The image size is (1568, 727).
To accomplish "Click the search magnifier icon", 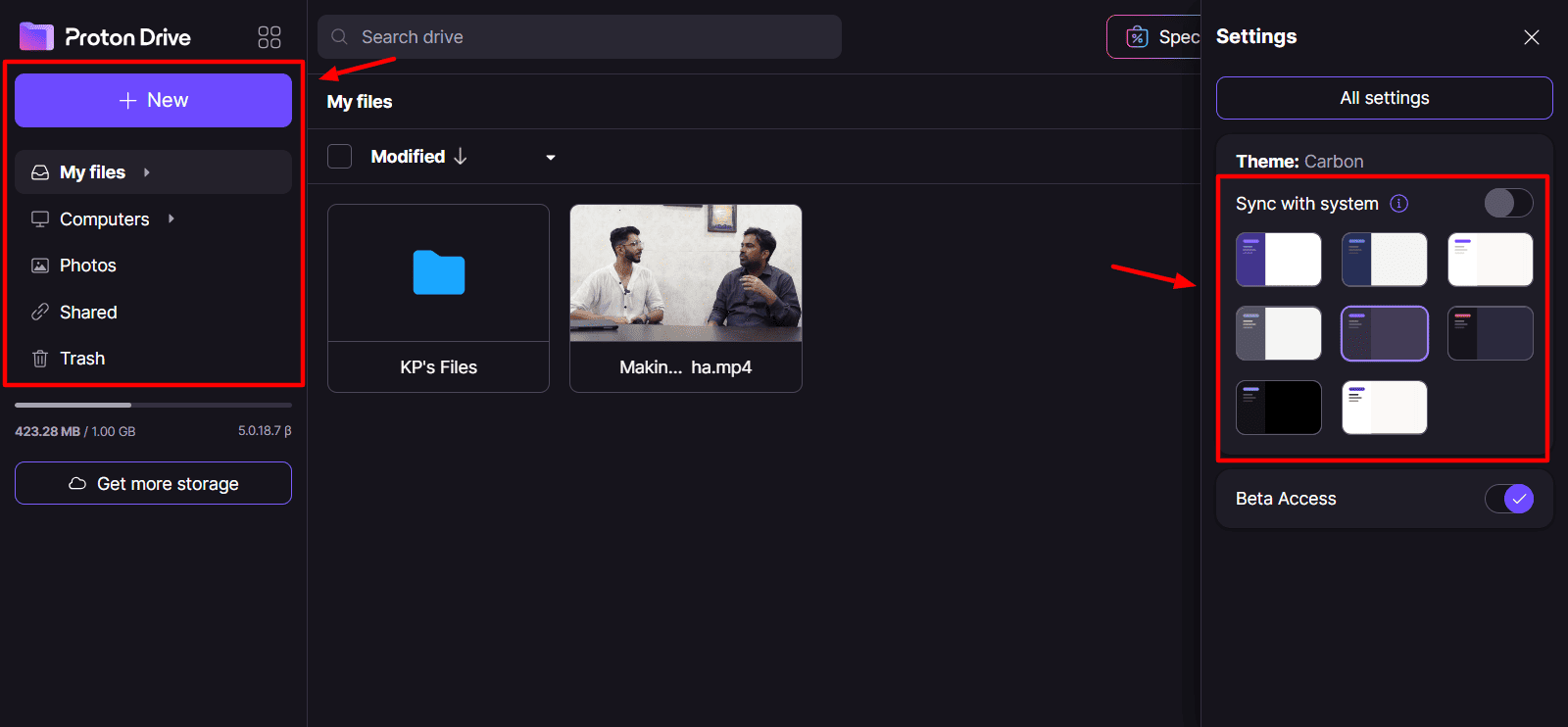I will [x=340, y=37].
